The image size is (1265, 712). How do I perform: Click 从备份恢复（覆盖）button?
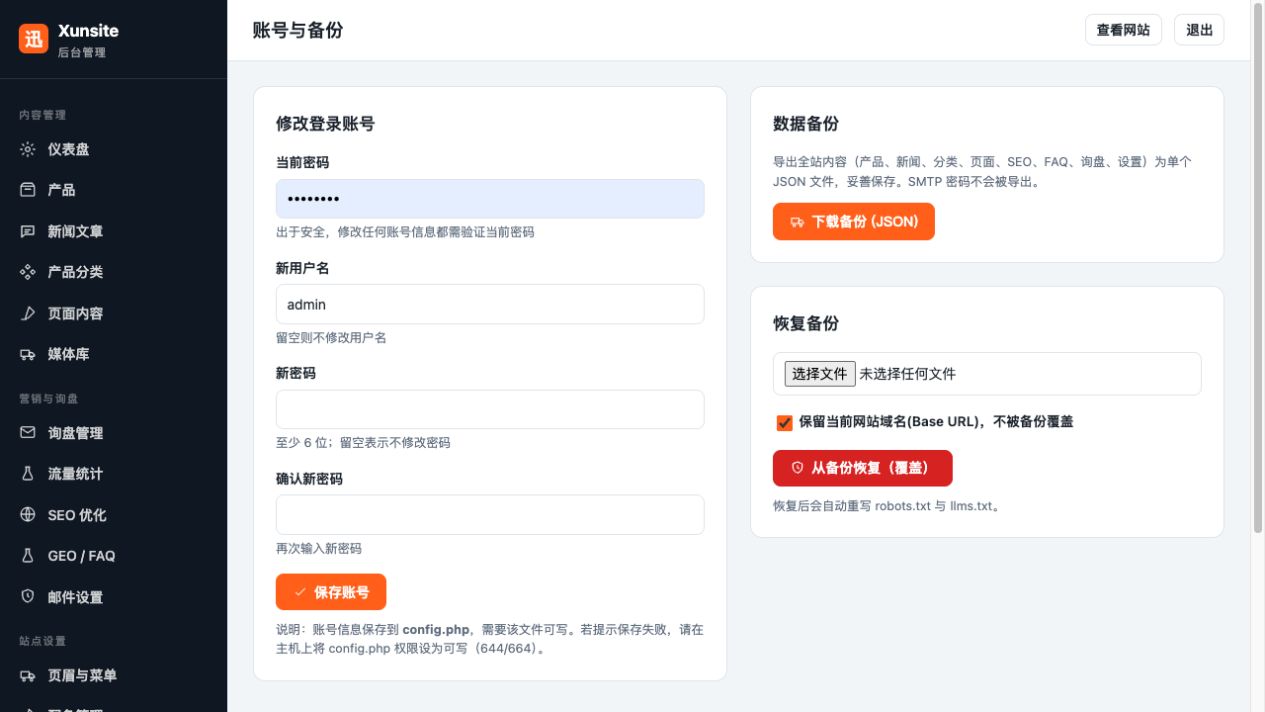[862, 468]
